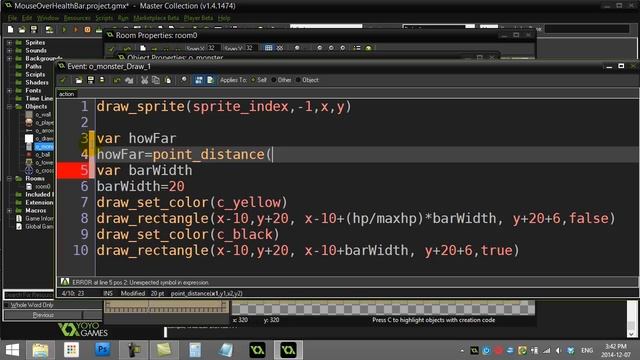Open the Scripts menu
Image resolution: width=640 pixels, height=360 pixels.
click(104, 18)
